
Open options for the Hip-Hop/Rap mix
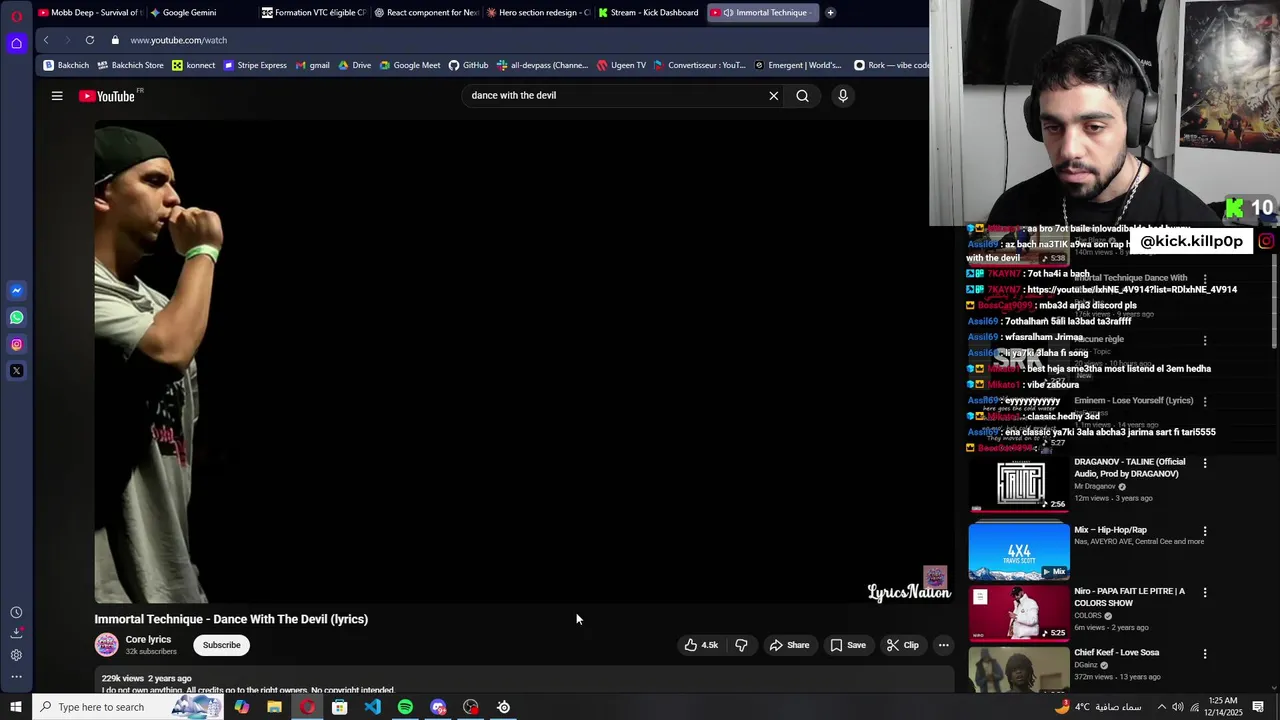1205,531
